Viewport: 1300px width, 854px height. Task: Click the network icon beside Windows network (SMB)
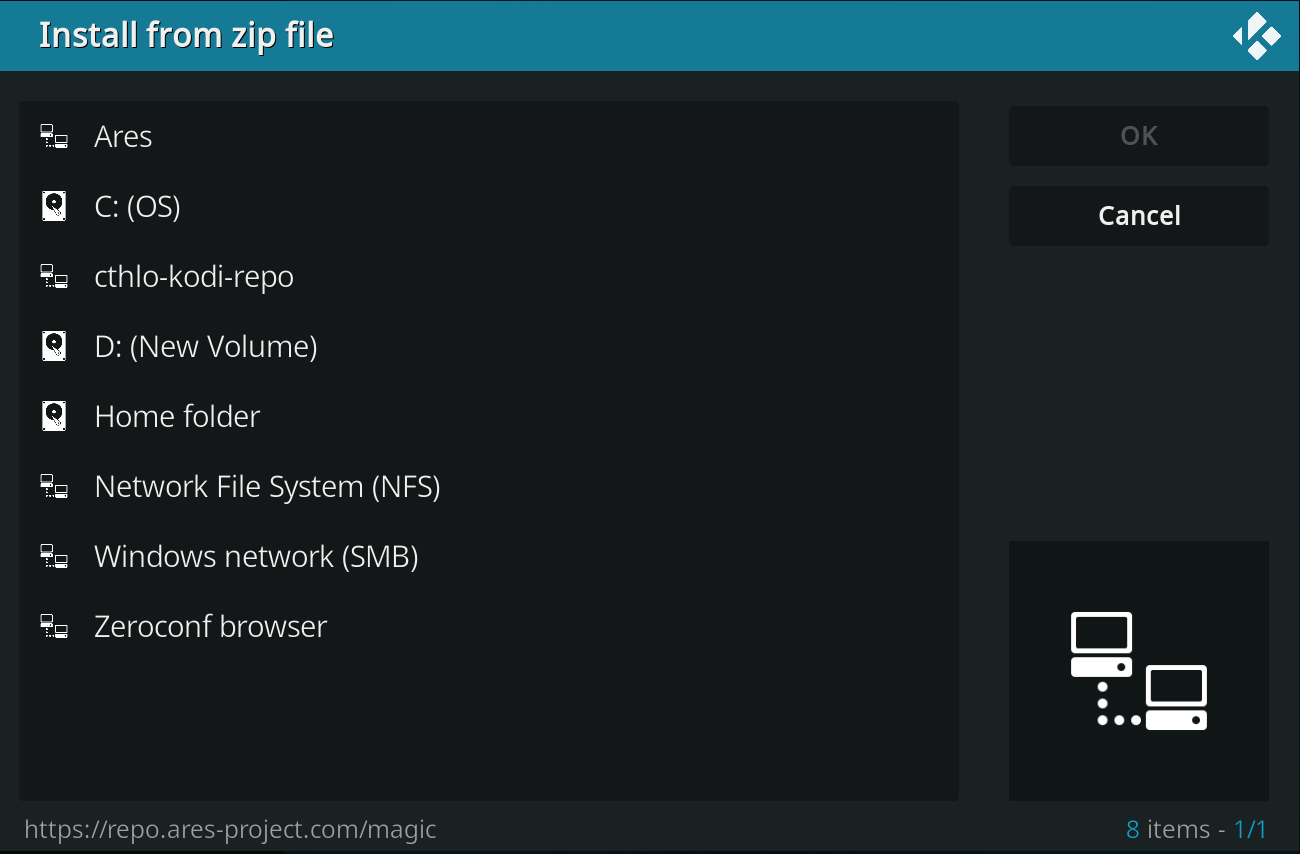click(x=54, y=556)
